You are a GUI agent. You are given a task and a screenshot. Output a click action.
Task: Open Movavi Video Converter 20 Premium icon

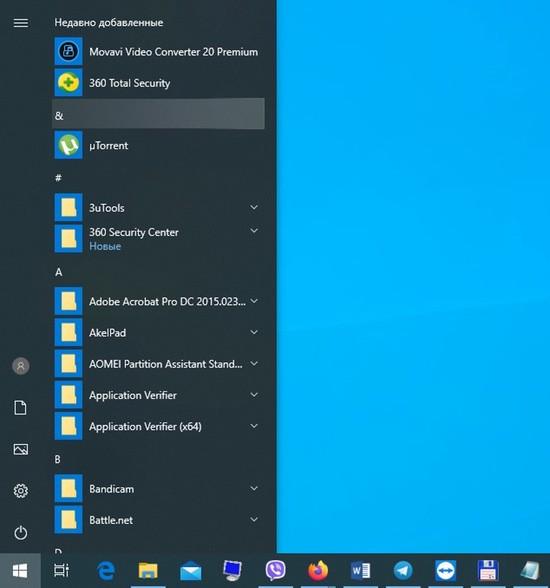69,51
